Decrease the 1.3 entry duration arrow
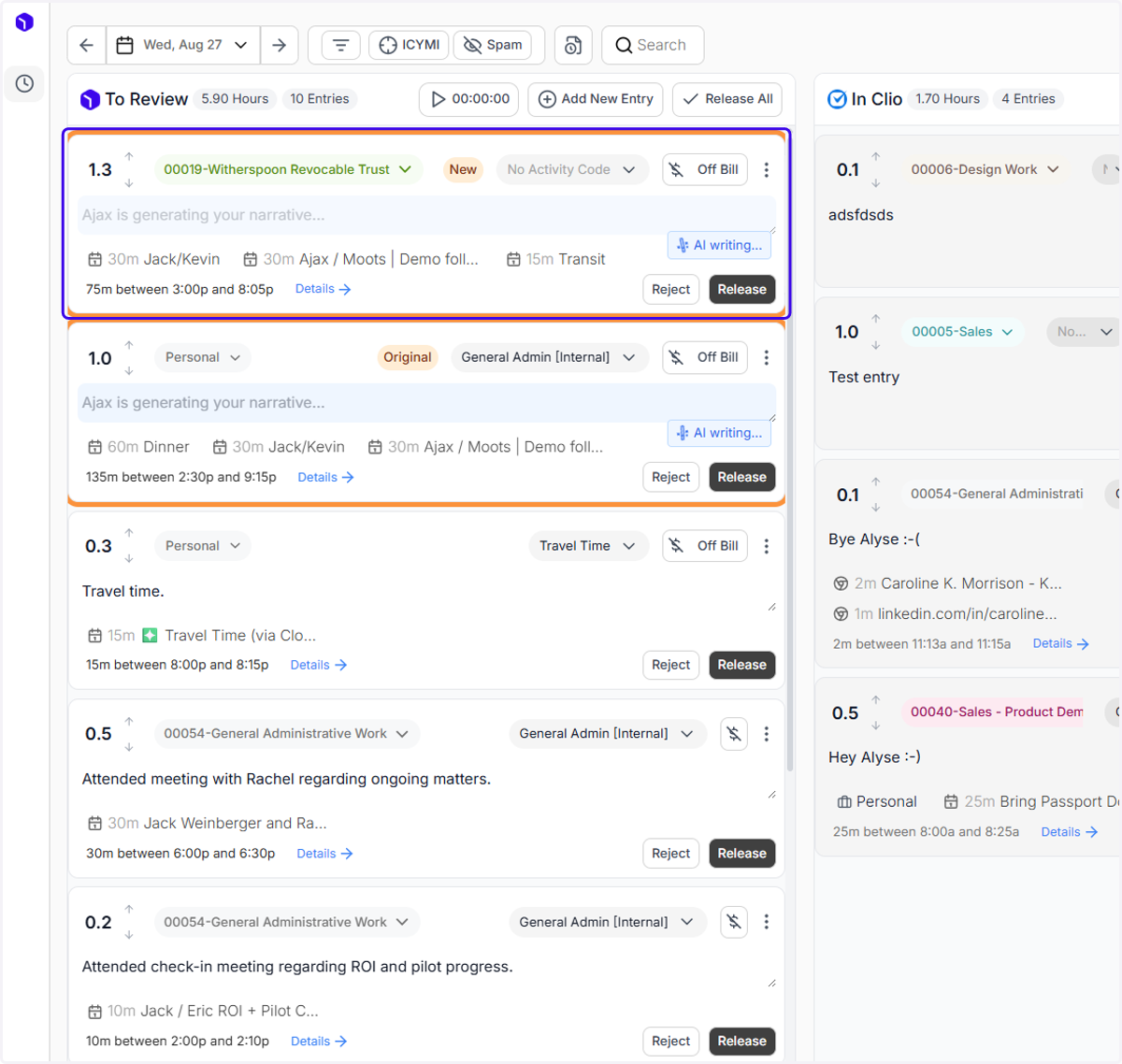This screenshot has height=1064, width=1122. pyautogui.click(x=129, y=182)
